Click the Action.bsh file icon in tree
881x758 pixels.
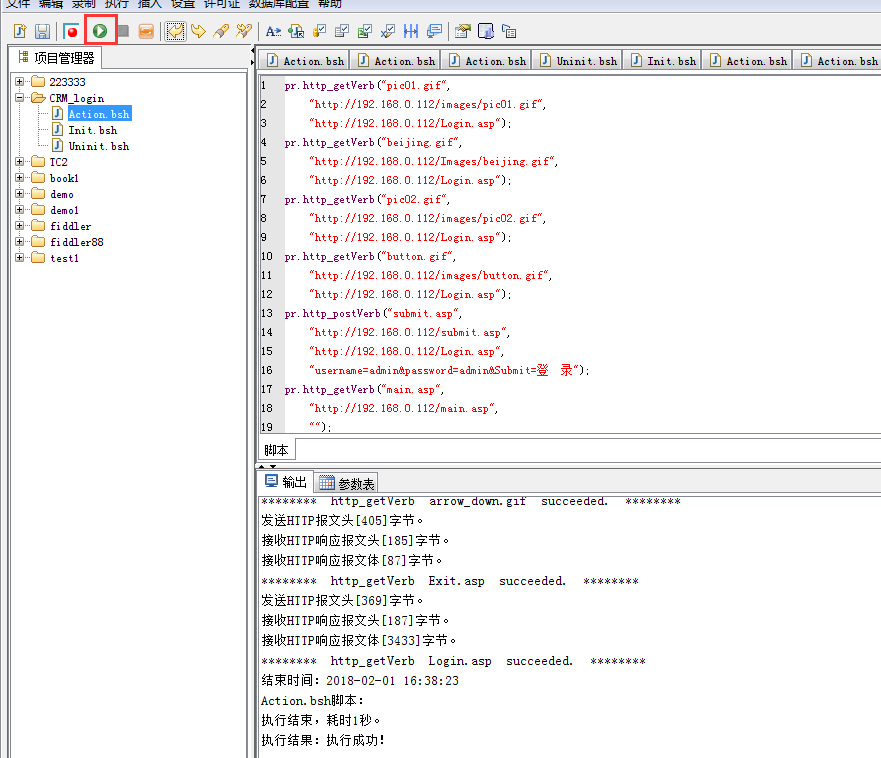58,114
